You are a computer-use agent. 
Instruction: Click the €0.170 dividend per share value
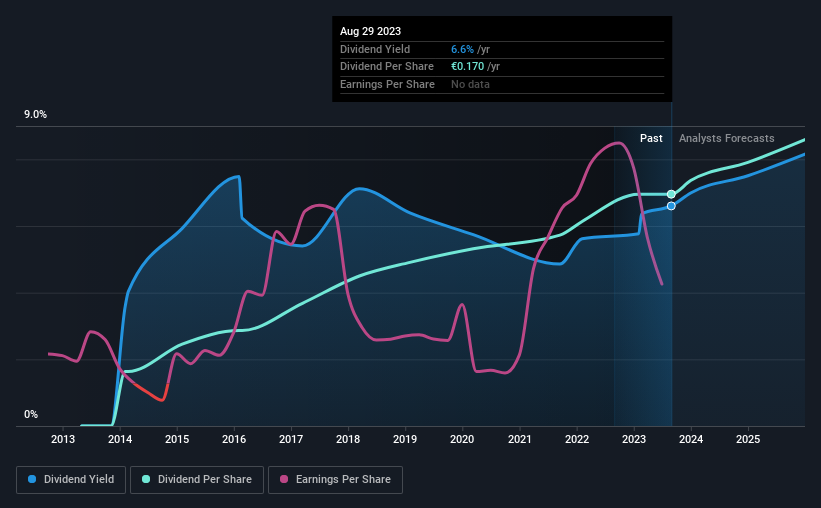[x=468, y=67]
